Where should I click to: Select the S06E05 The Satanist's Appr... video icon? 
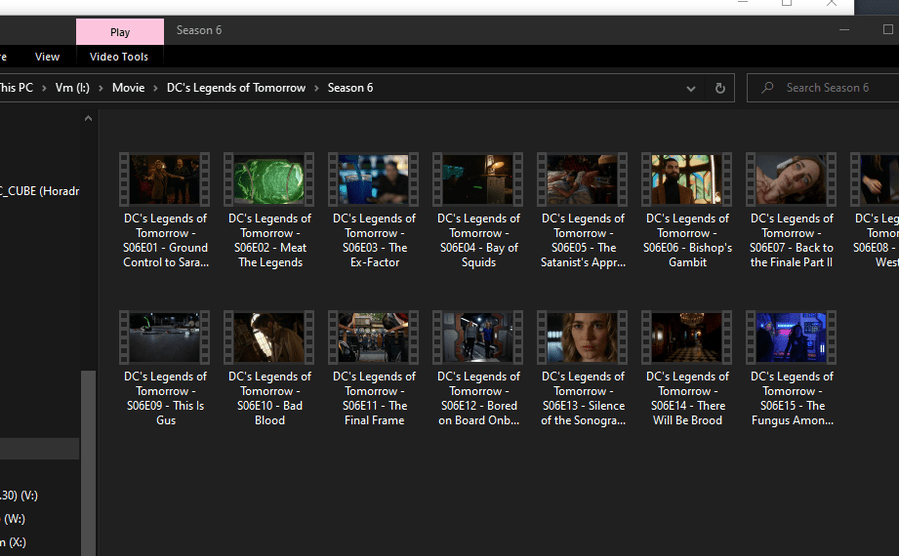click(582, 179)
